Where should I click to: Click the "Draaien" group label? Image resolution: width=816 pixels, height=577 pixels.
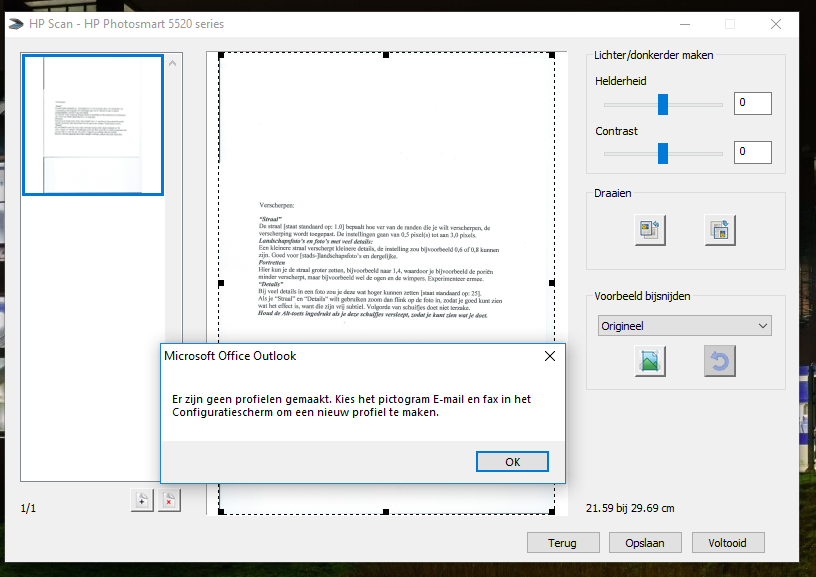coord(613,193)
